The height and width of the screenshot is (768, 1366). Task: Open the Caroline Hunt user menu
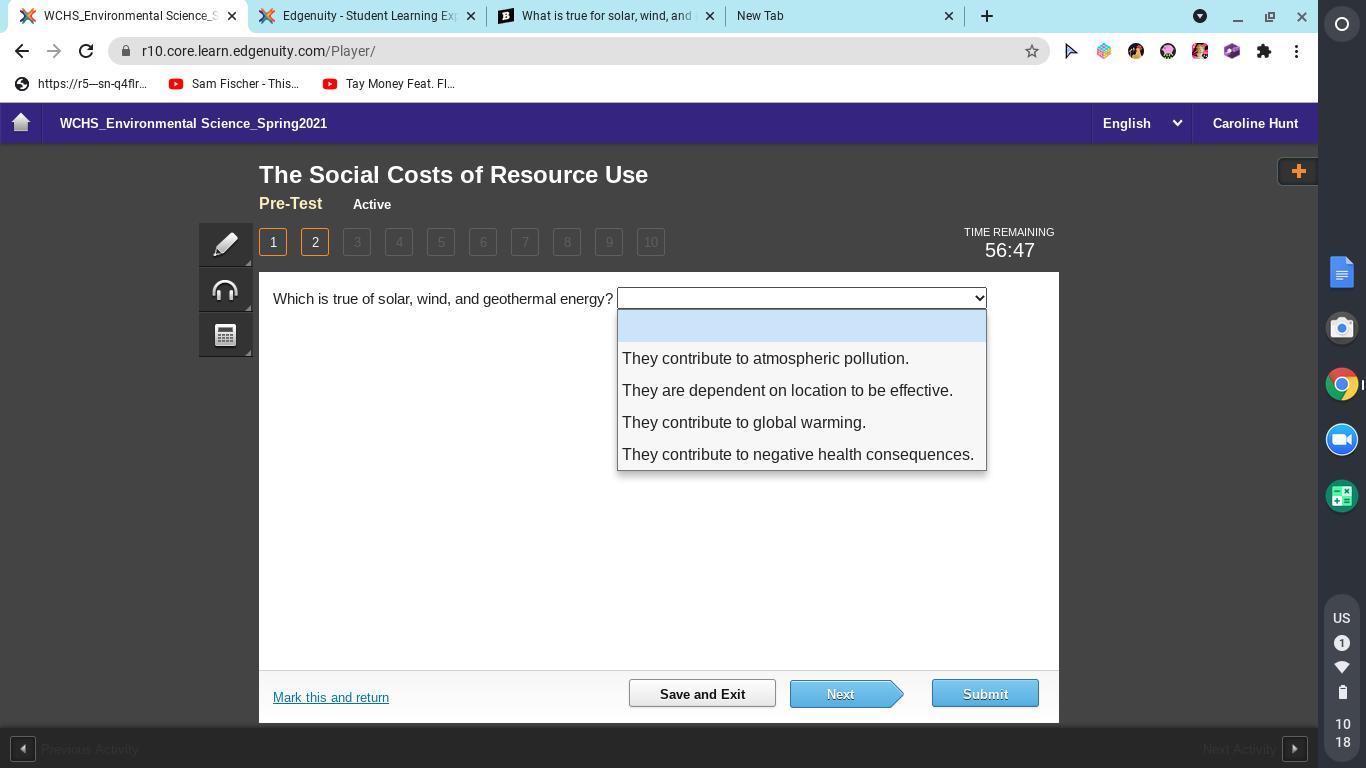(1255, 123)
